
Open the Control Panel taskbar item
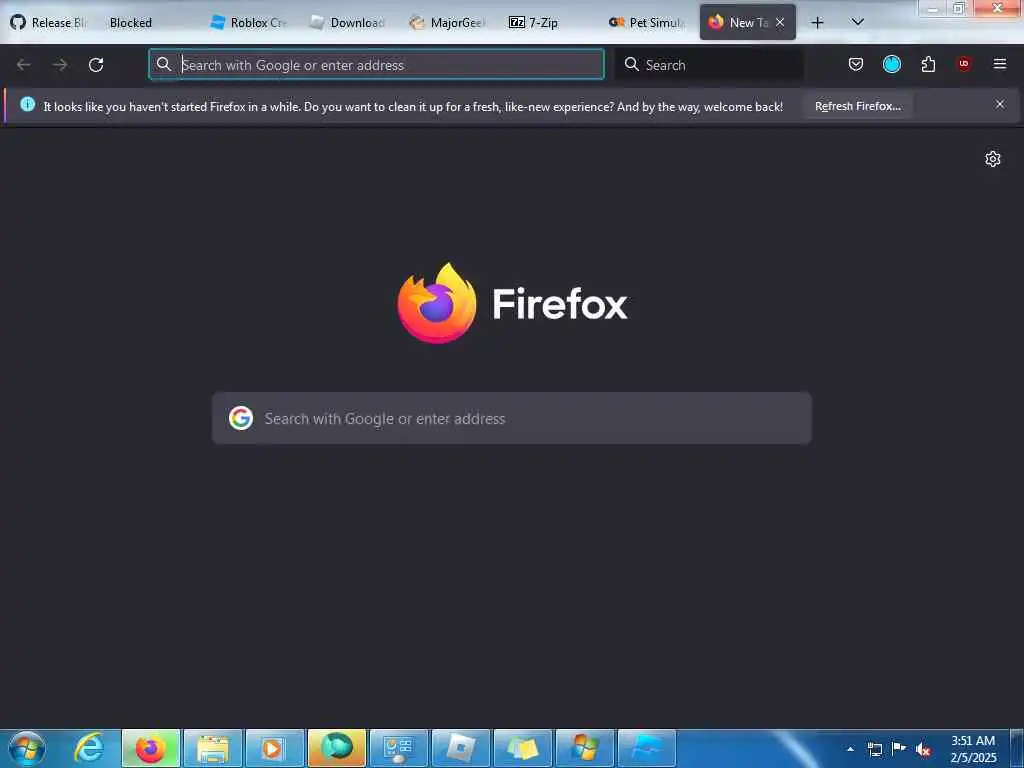point(399,748)
